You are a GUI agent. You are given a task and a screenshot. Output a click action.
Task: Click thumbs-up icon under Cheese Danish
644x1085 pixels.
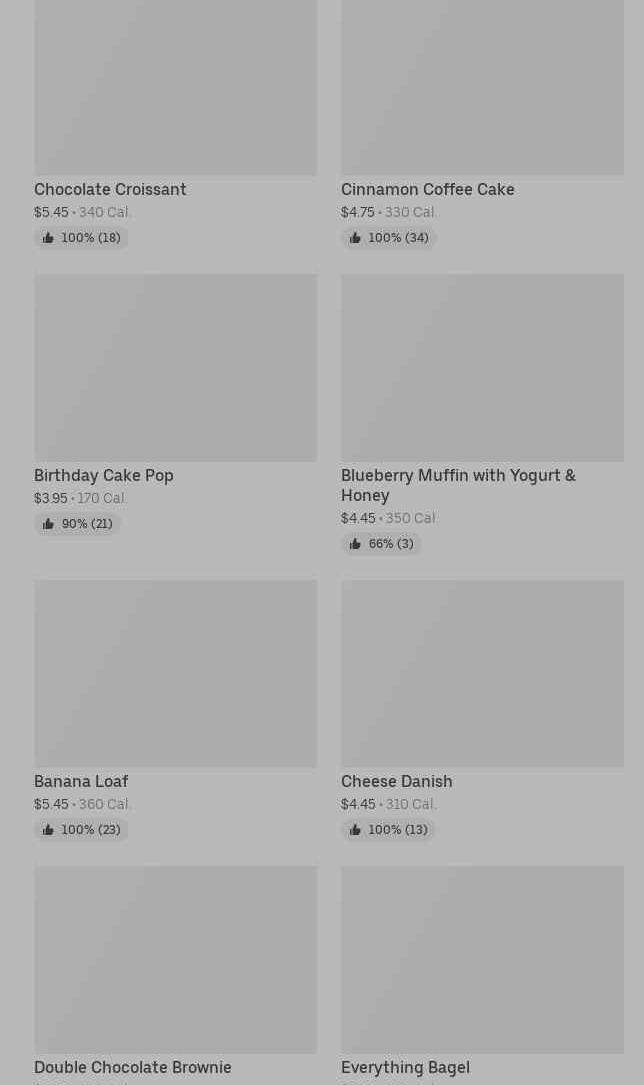[355, 830]
